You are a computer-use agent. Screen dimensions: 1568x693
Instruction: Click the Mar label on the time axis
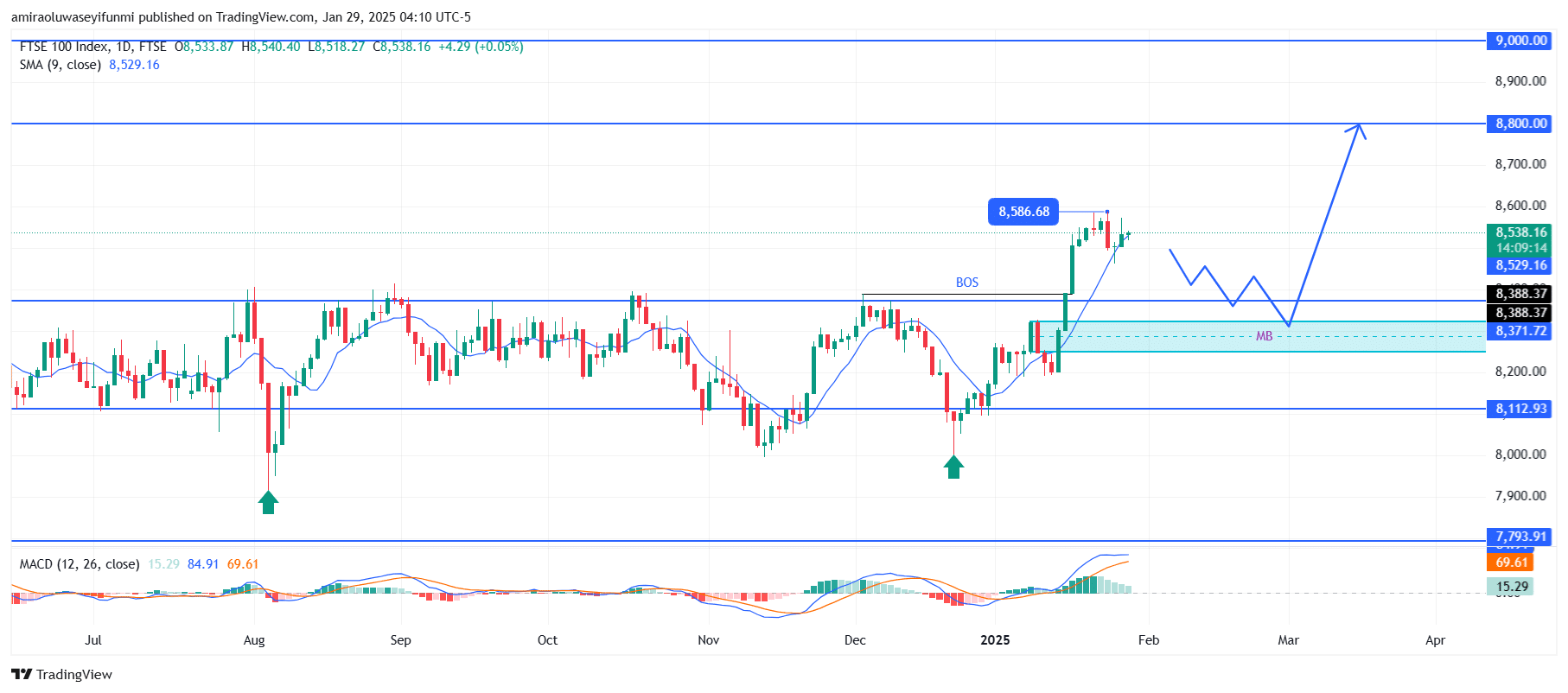point(1289,640)
